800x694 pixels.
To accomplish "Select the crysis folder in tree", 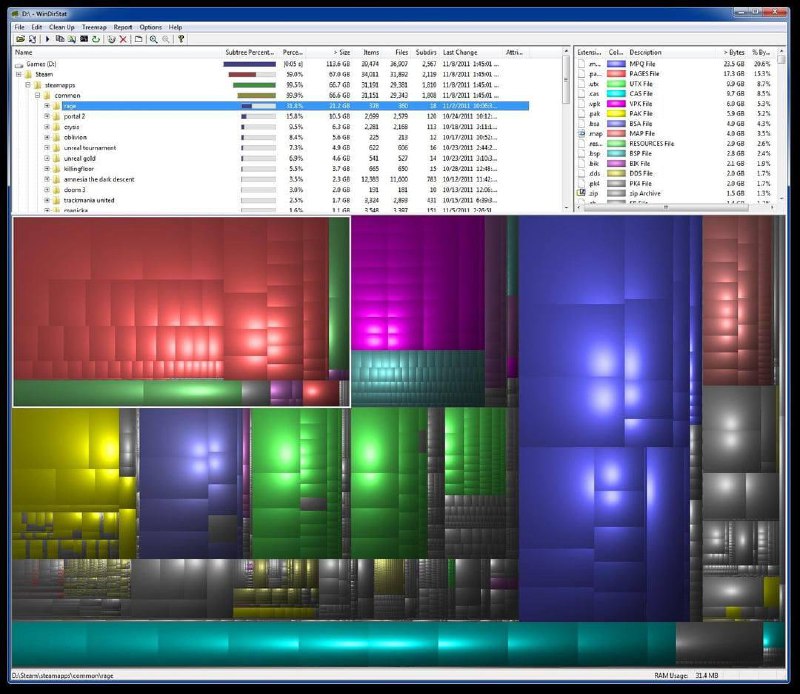I will click(71, 127).
